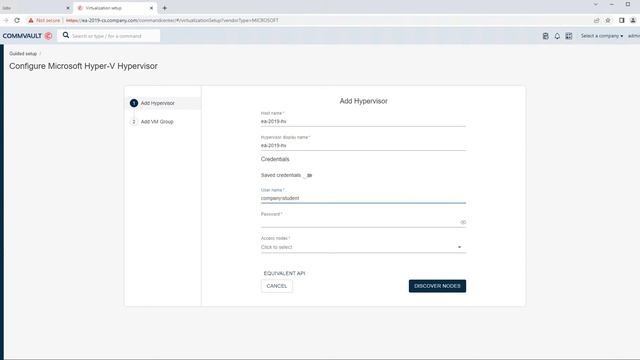The height and width of the screenshot is (360, 640).
Task: Close the Virtualization setup tab
Action: (151, 8)
